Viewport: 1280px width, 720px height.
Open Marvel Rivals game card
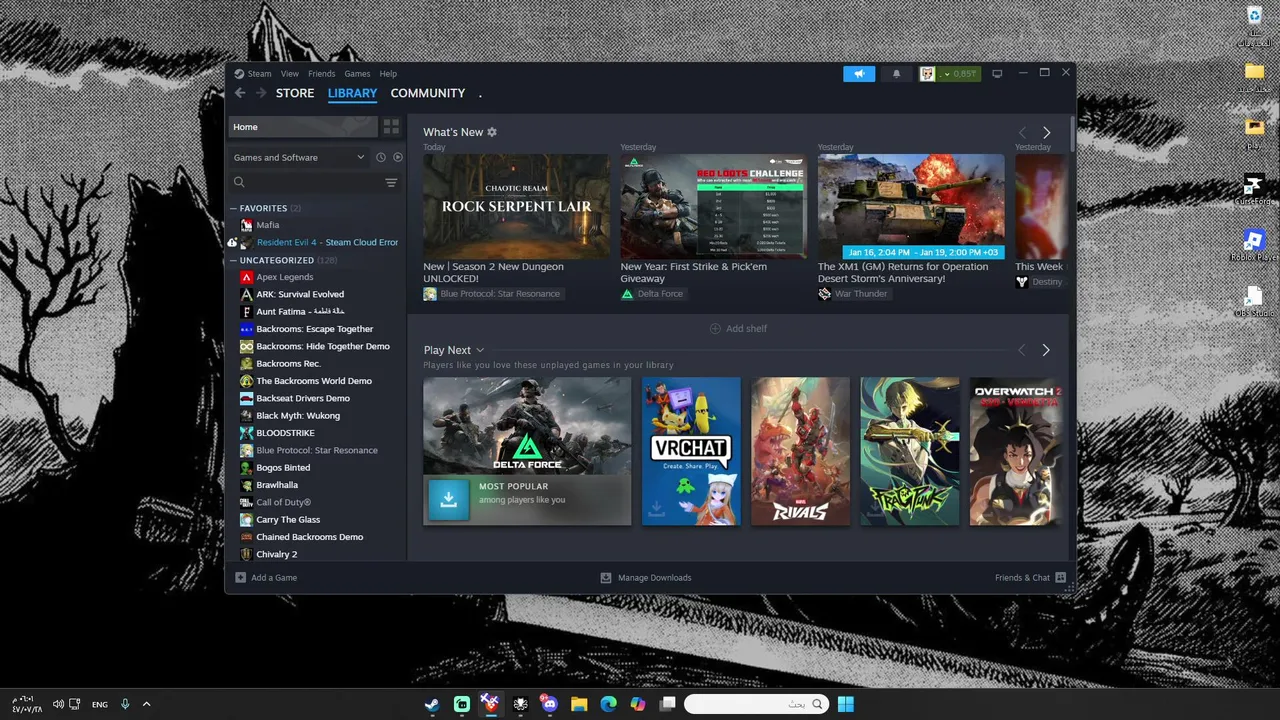pyautogui.click(x=800, y=451)
